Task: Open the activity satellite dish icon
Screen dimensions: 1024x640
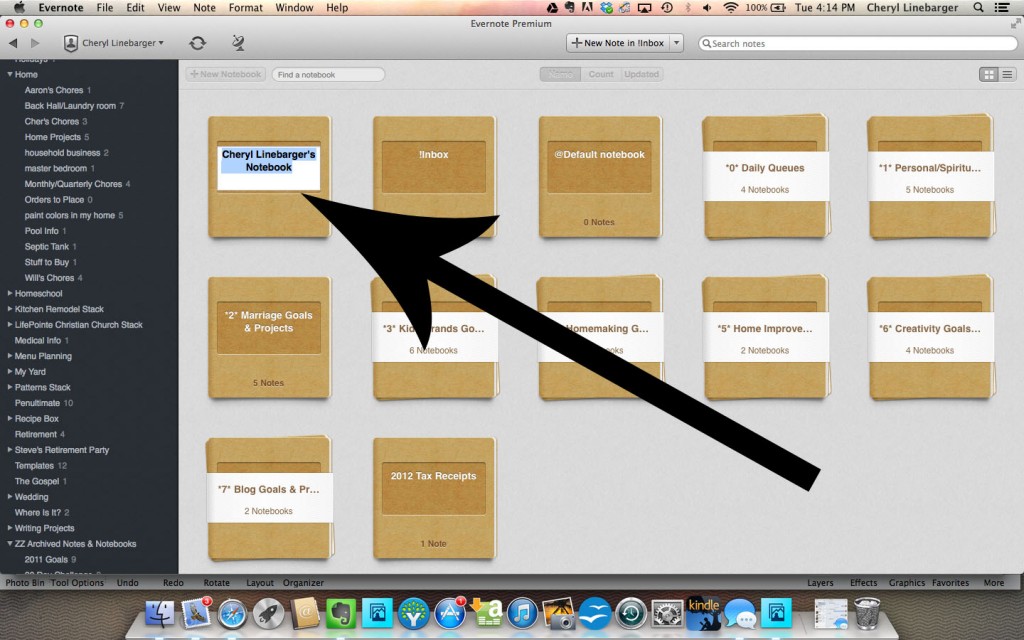Action: [238, 43]
